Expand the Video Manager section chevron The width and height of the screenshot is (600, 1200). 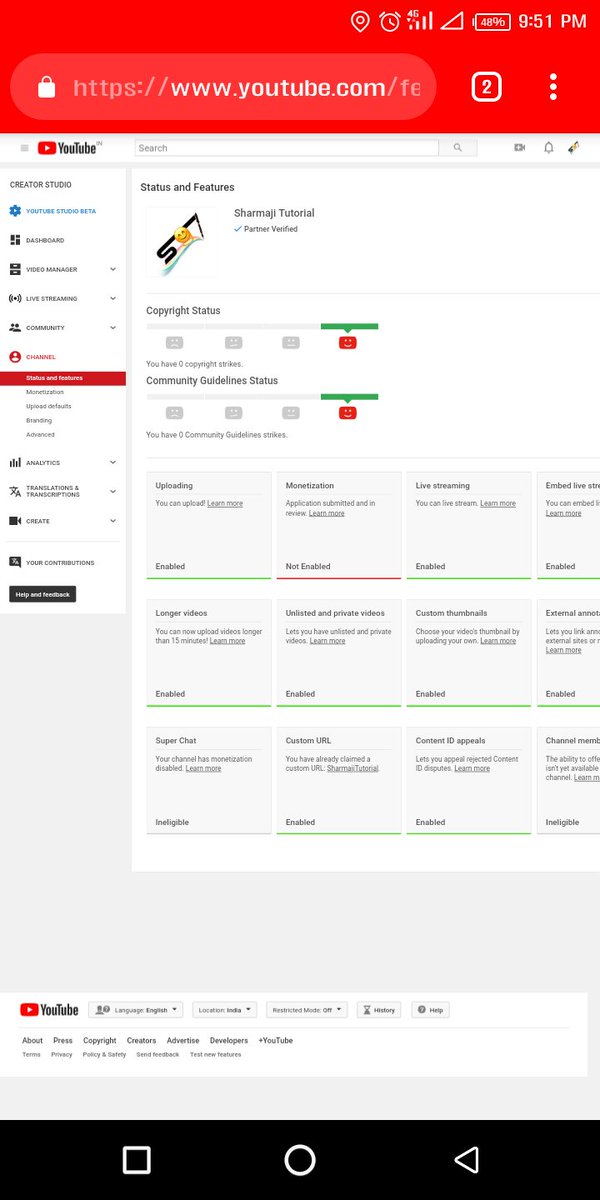tap(113, 269)
